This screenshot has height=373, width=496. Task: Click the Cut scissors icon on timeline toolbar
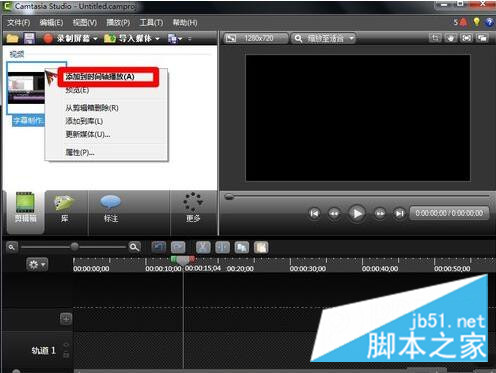pos(203,247)
